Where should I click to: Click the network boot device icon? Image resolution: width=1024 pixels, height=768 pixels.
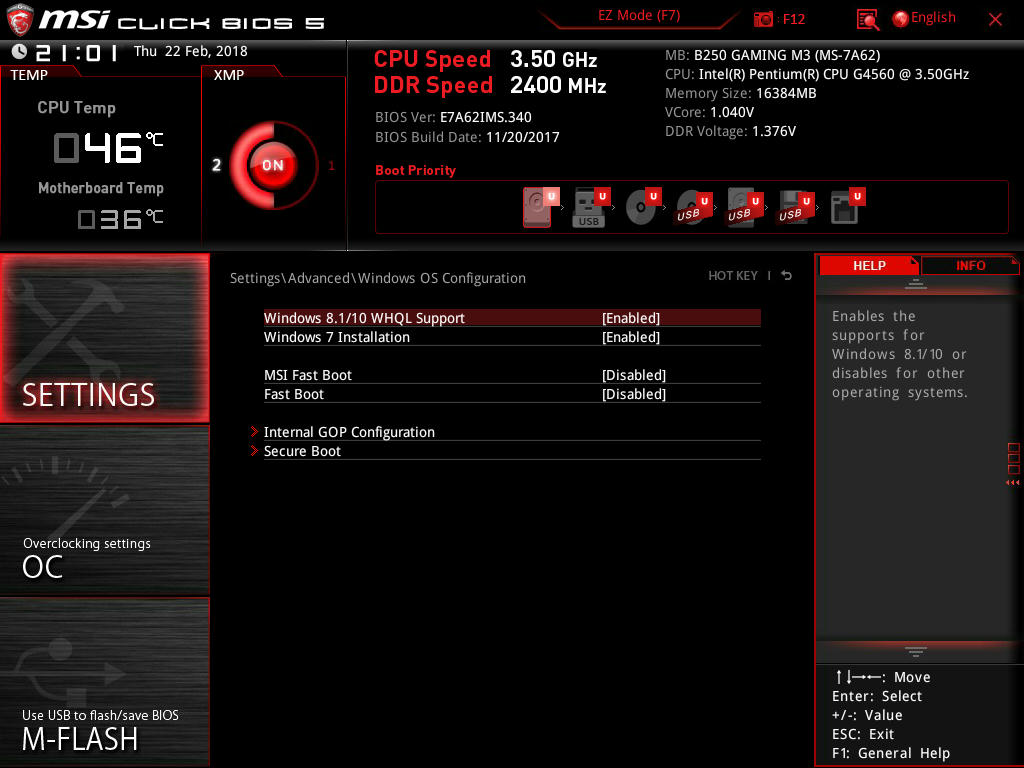(x=845, y=208)
